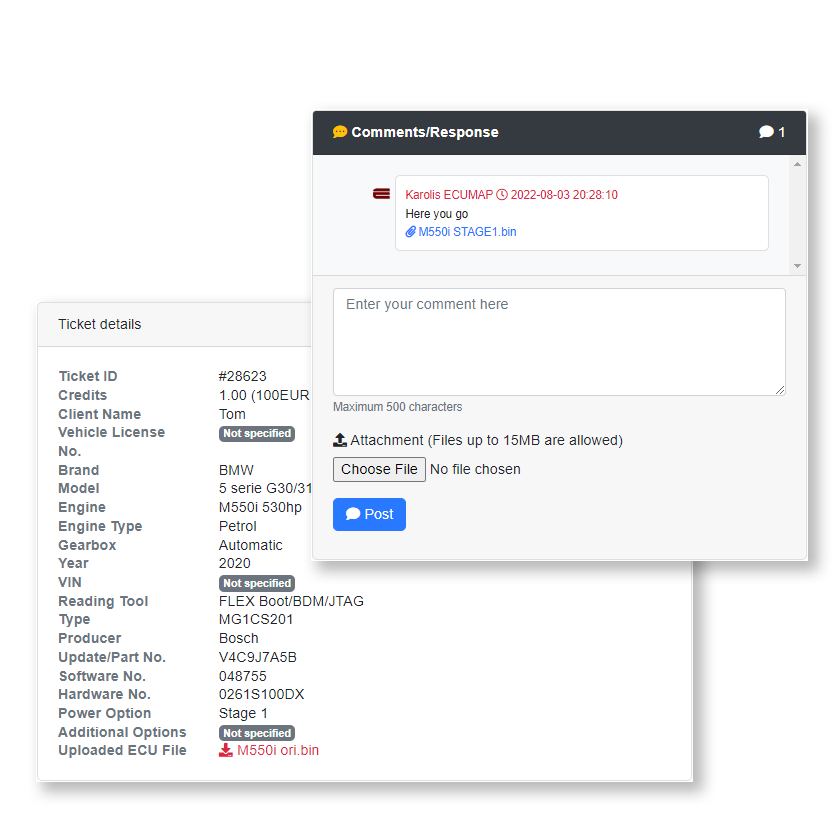Screen dimensions: 840x840
Task: Click the chat bubble icon inside Post button
Action: (353, 514)
